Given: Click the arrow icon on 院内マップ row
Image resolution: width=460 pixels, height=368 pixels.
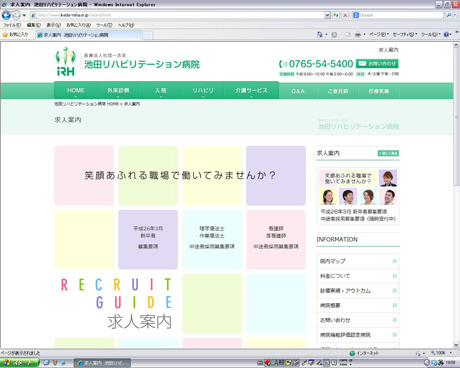Looking at the screenshot, I should tap(395, 261).
